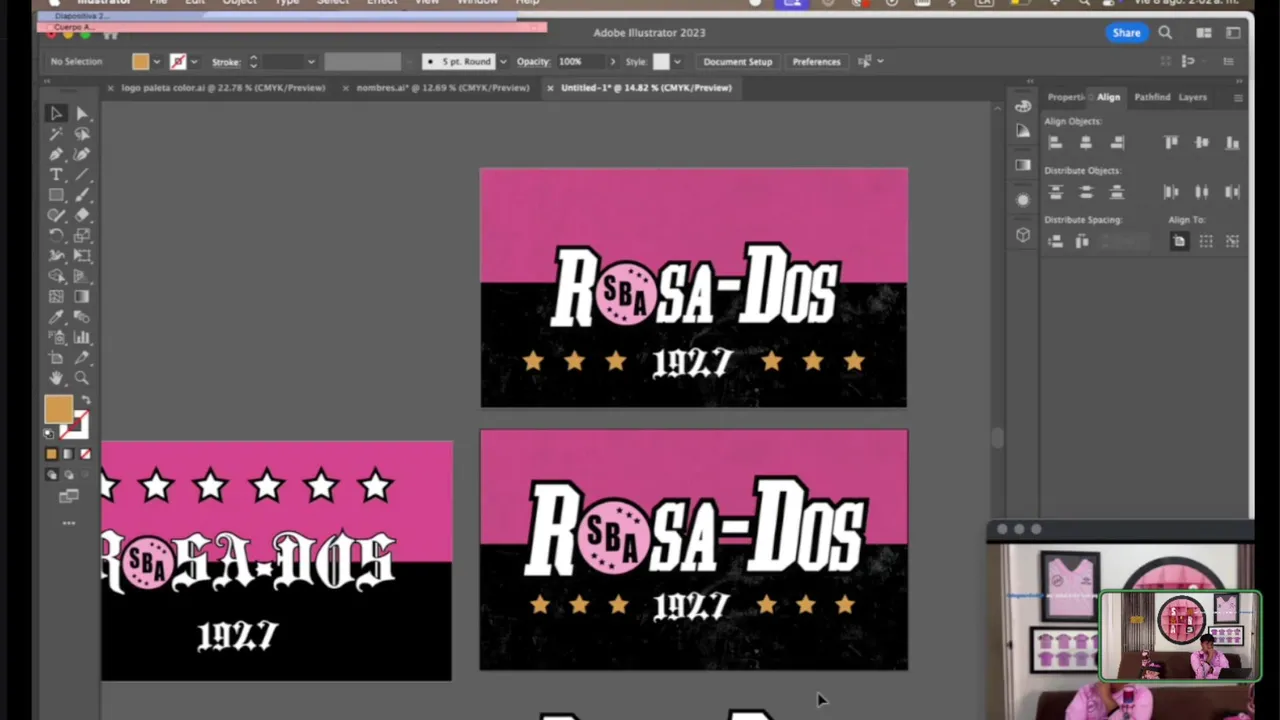Select the Direct Selection tool

click(82, 114)
